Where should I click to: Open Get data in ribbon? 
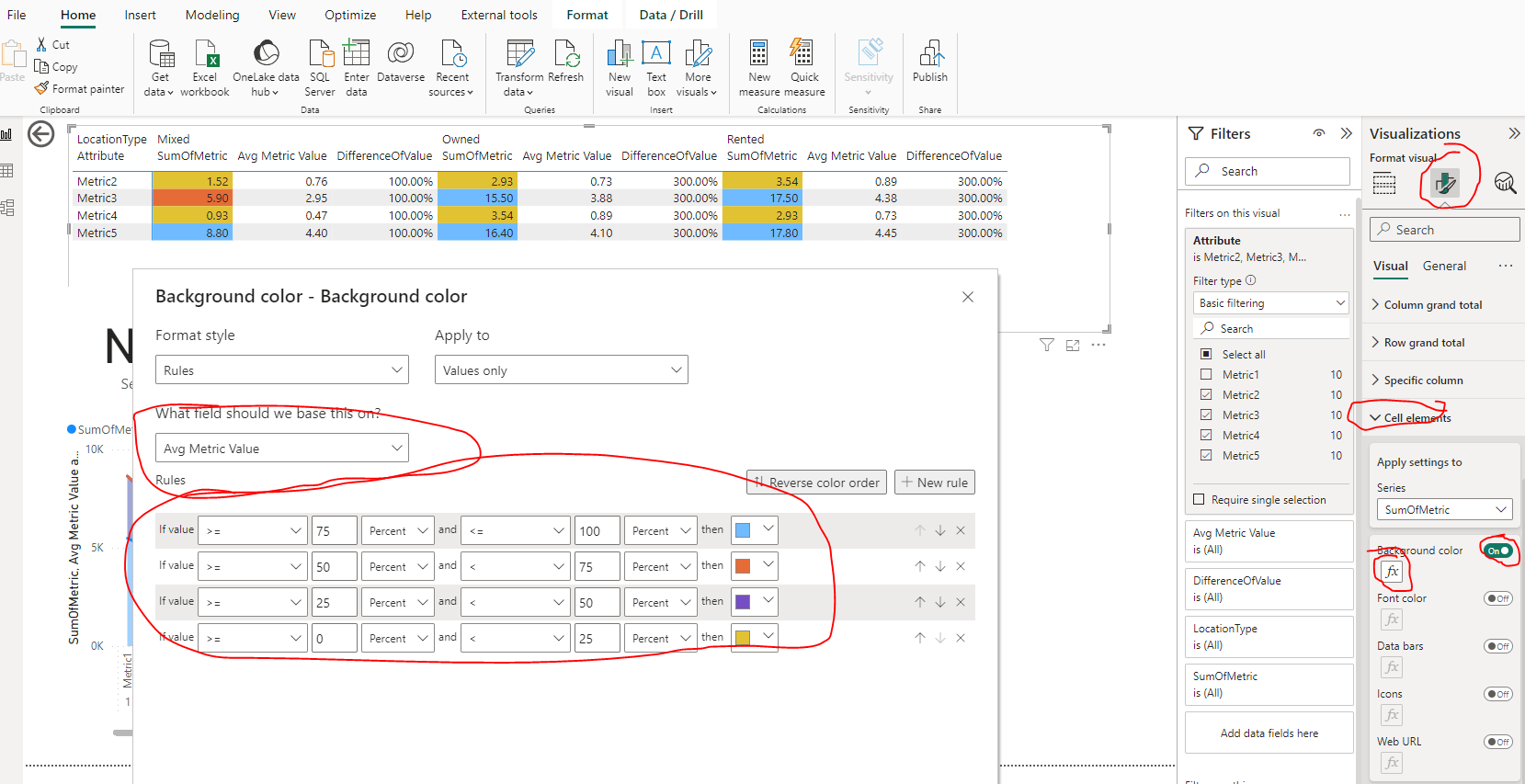click(x=160, y=68)
